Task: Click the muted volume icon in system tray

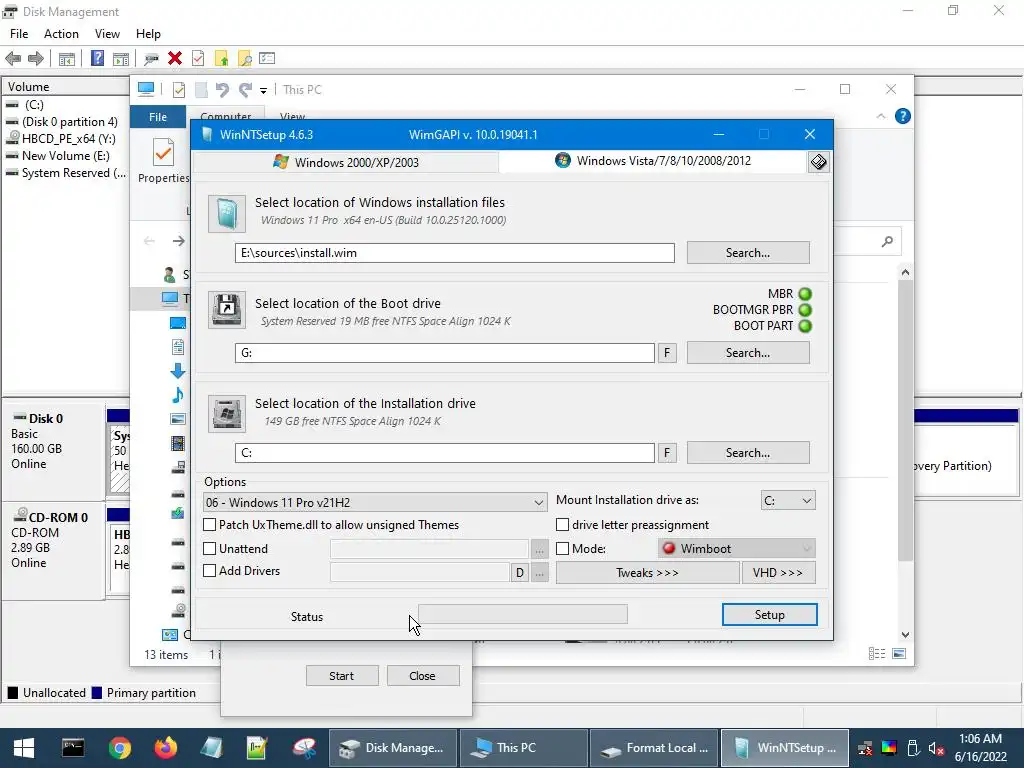Action: point(936,749)
